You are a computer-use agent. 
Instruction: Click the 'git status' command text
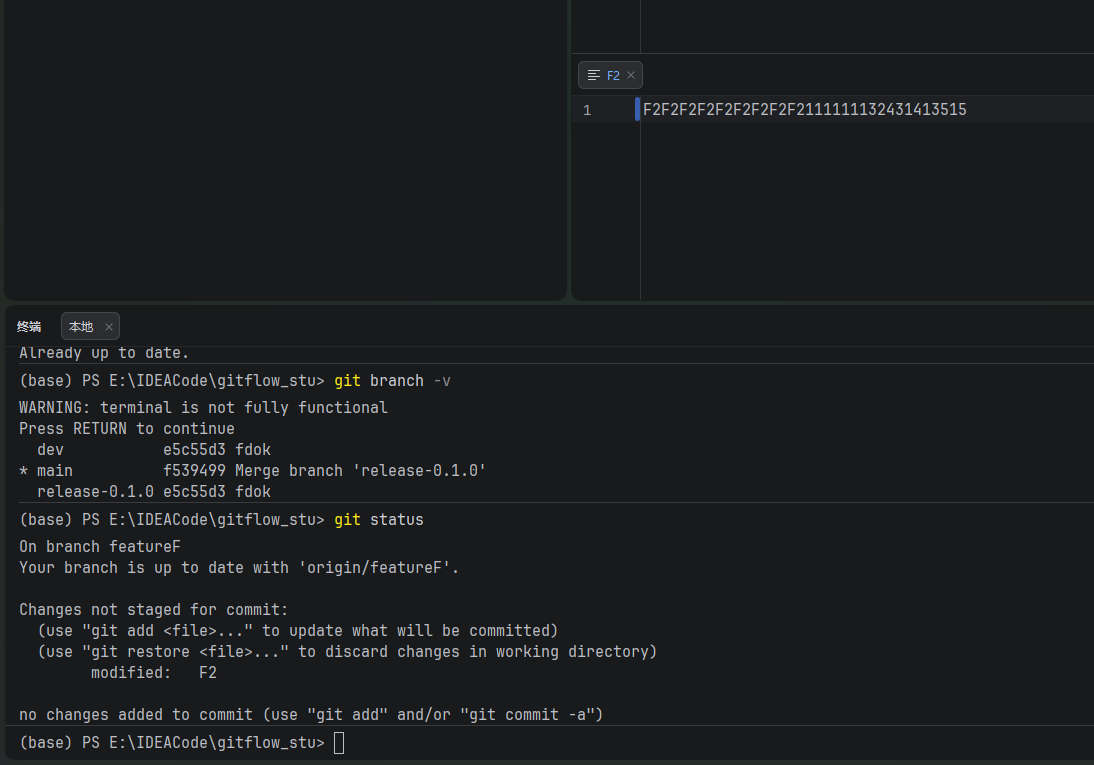pos(379,520)
